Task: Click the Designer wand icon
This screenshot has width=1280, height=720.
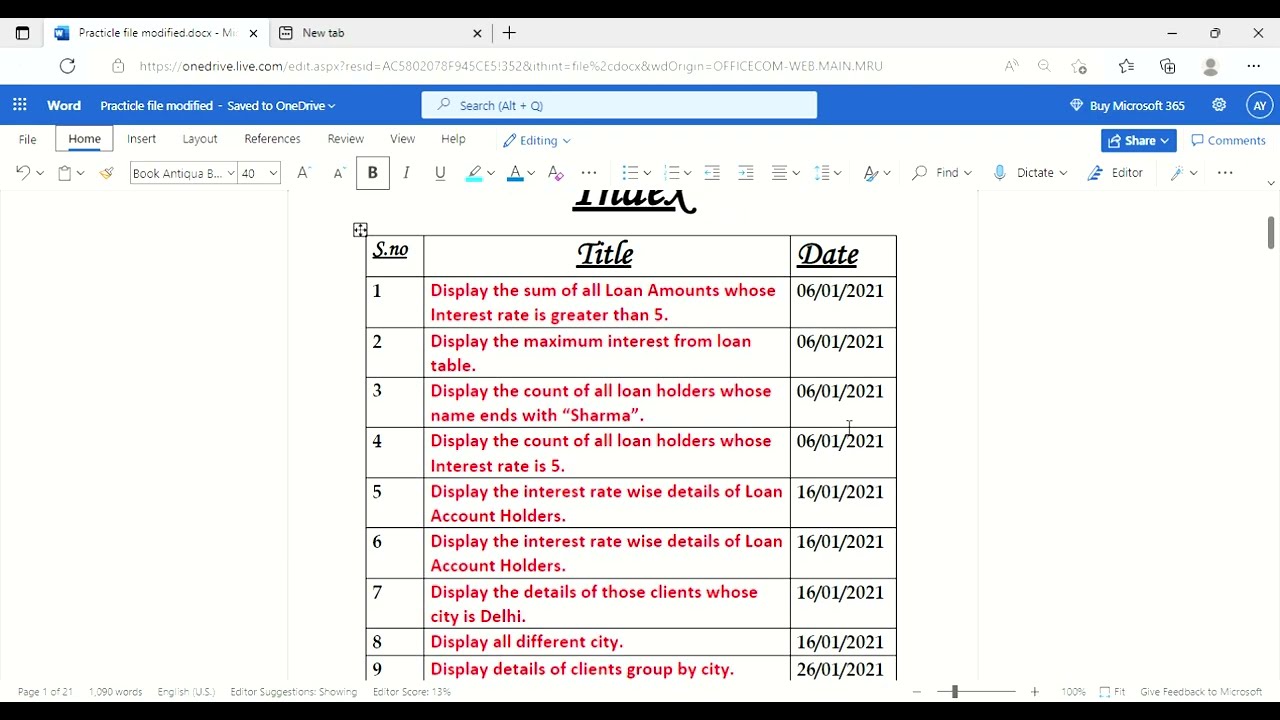Action: click(1177, 173)
